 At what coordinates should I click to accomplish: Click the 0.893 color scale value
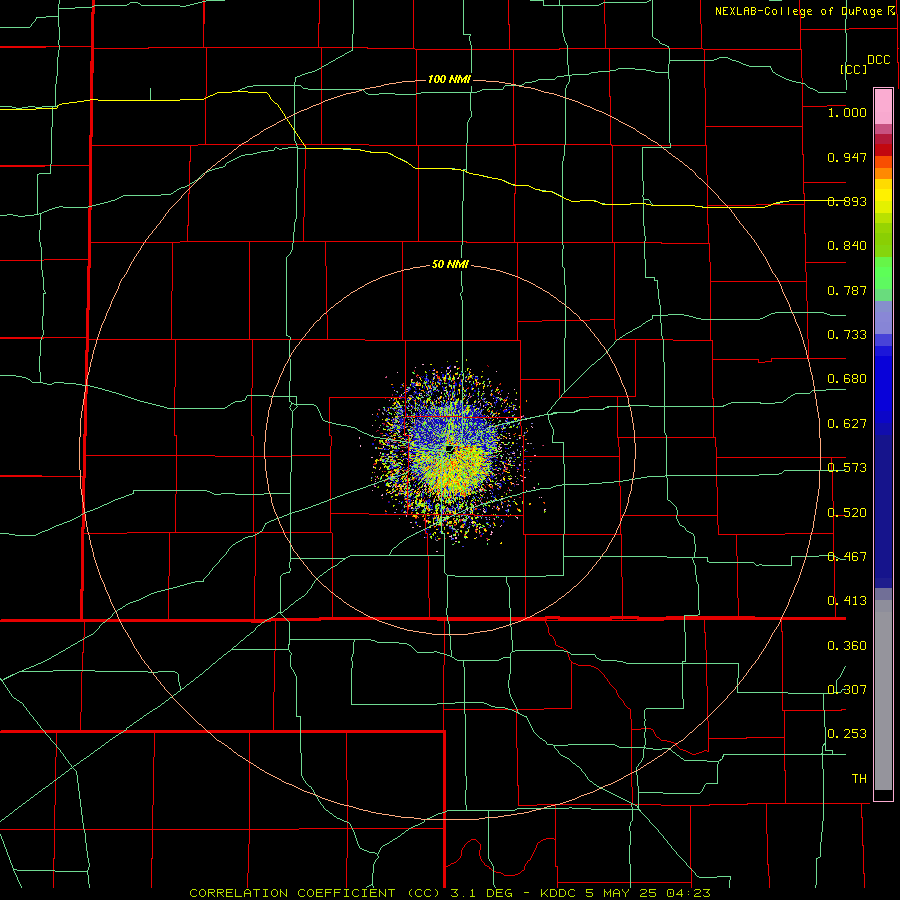pos(847,201)
